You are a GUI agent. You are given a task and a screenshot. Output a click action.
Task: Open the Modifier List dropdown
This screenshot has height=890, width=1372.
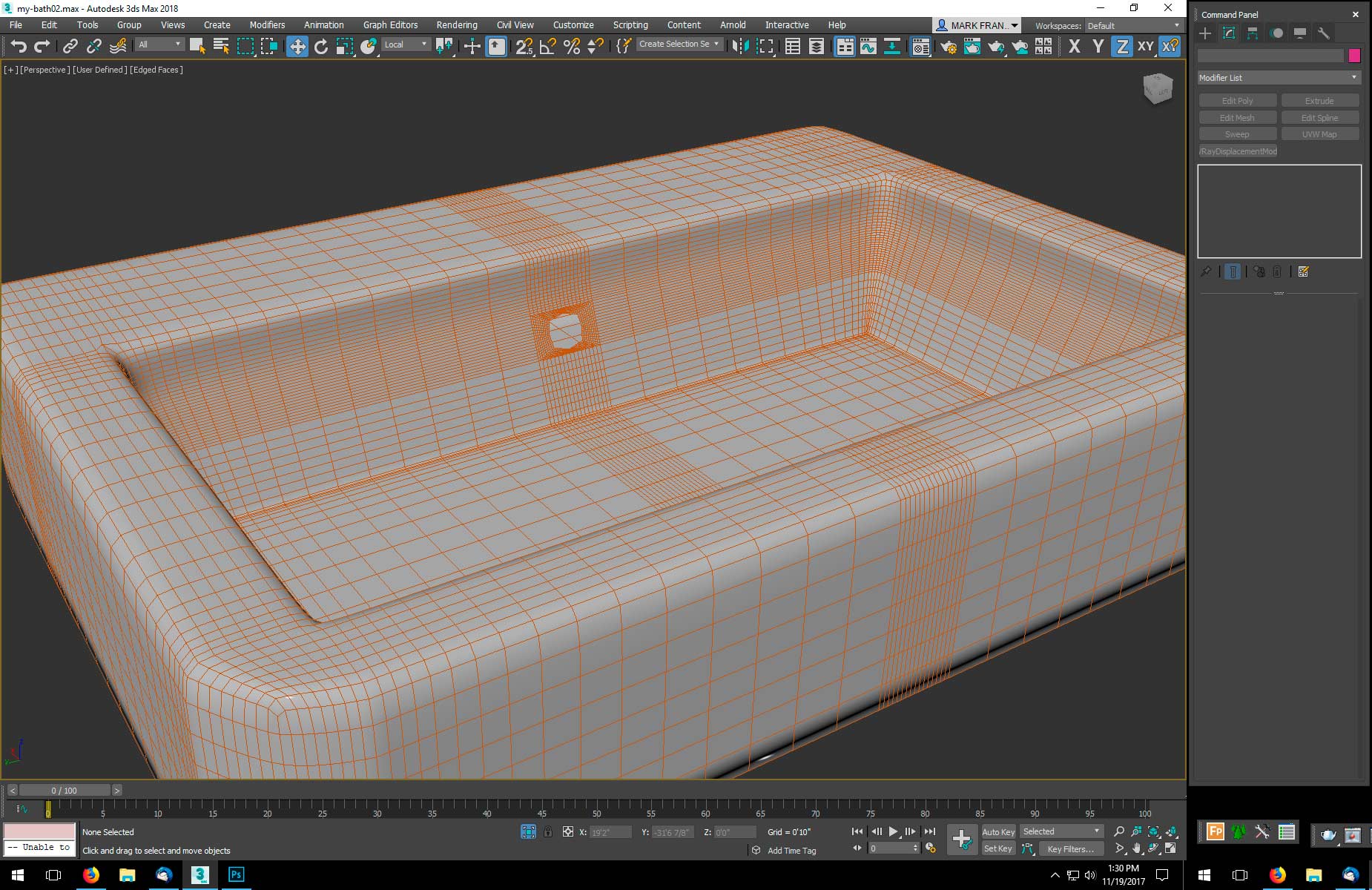[1279, 78]
